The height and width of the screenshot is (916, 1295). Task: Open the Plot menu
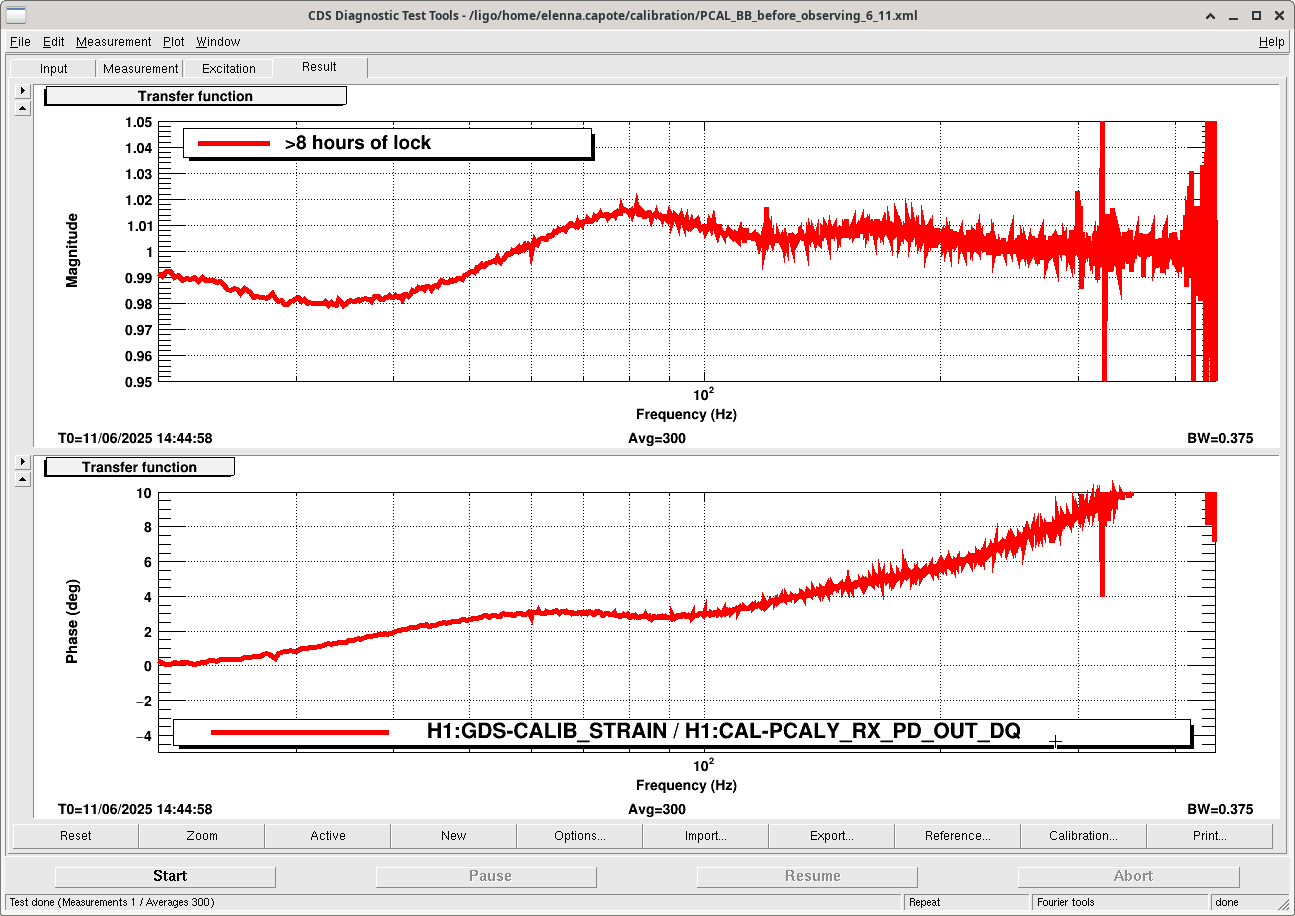[174, 42]
